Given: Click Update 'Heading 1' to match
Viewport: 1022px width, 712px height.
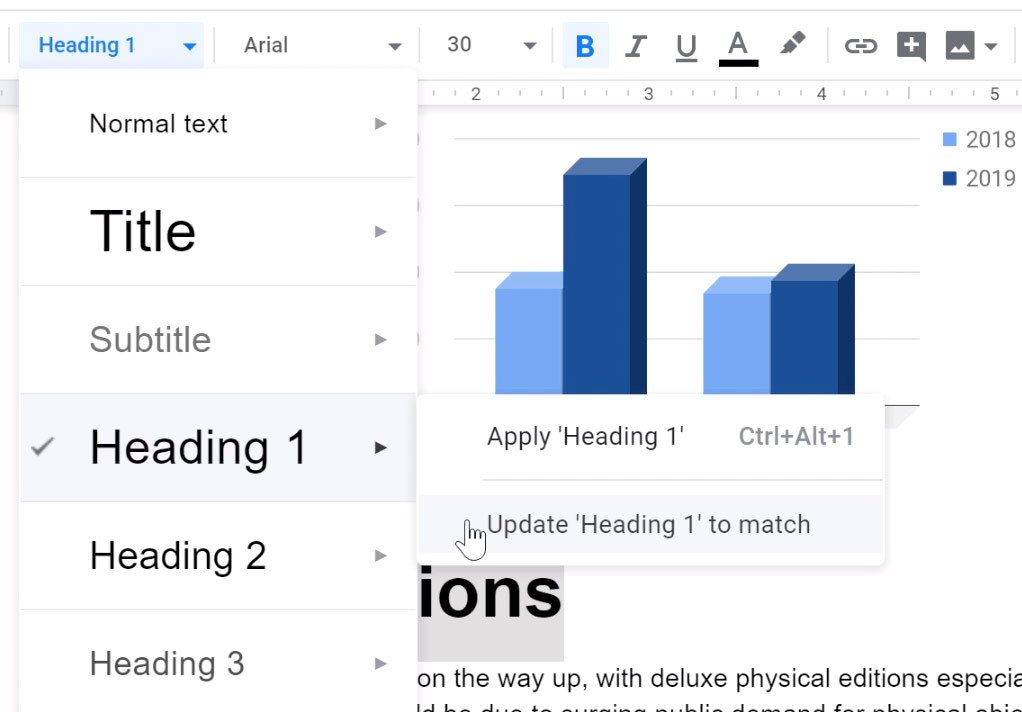Looking at the screenshot, I should click(648, 524).
